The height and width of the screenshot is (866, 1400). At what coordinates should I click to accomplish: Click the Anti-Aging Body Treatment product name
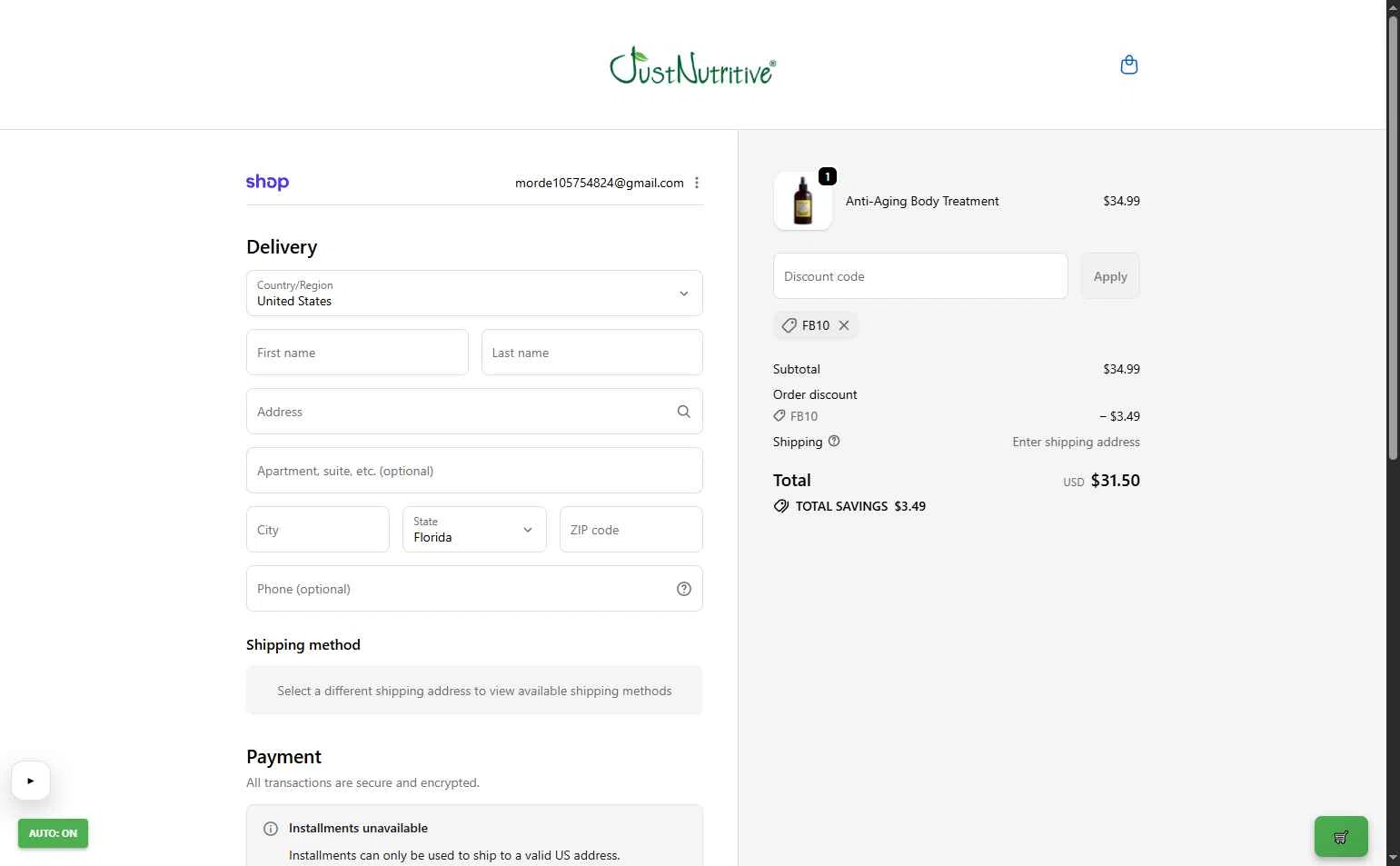[x=922, y=201]
